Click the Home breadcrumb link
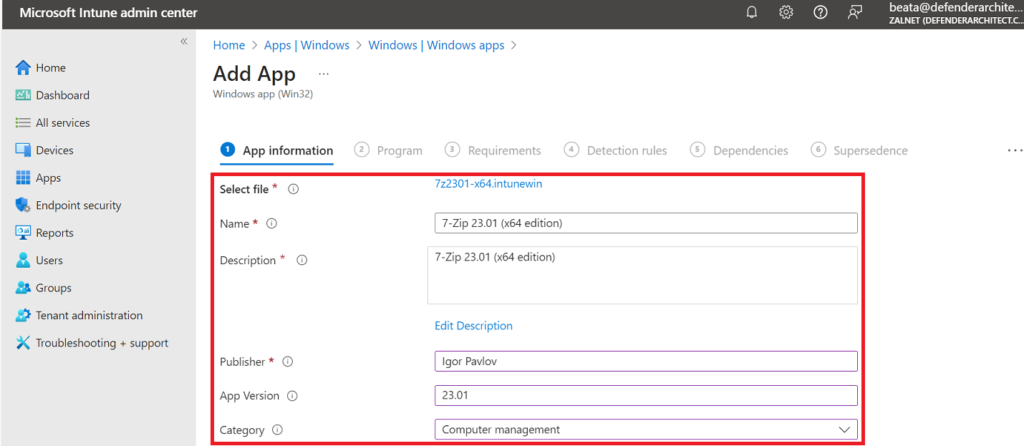1024x446 pixels. click(x=229, y=45)
